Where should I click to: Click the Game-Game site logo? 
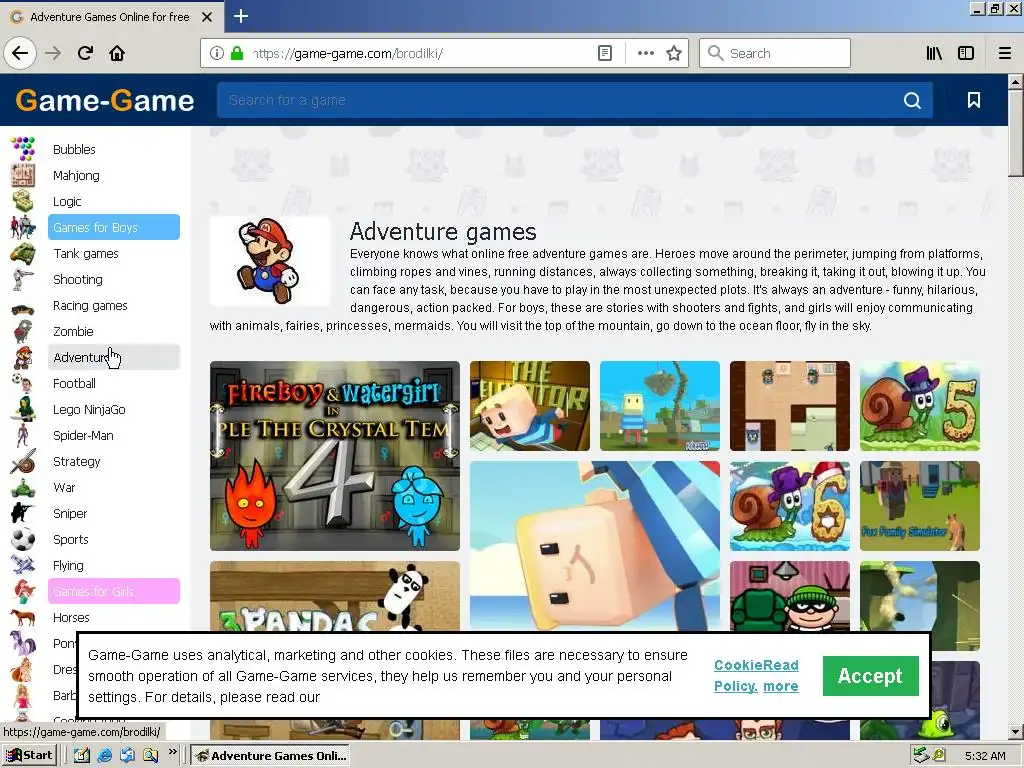click(104, 101)
